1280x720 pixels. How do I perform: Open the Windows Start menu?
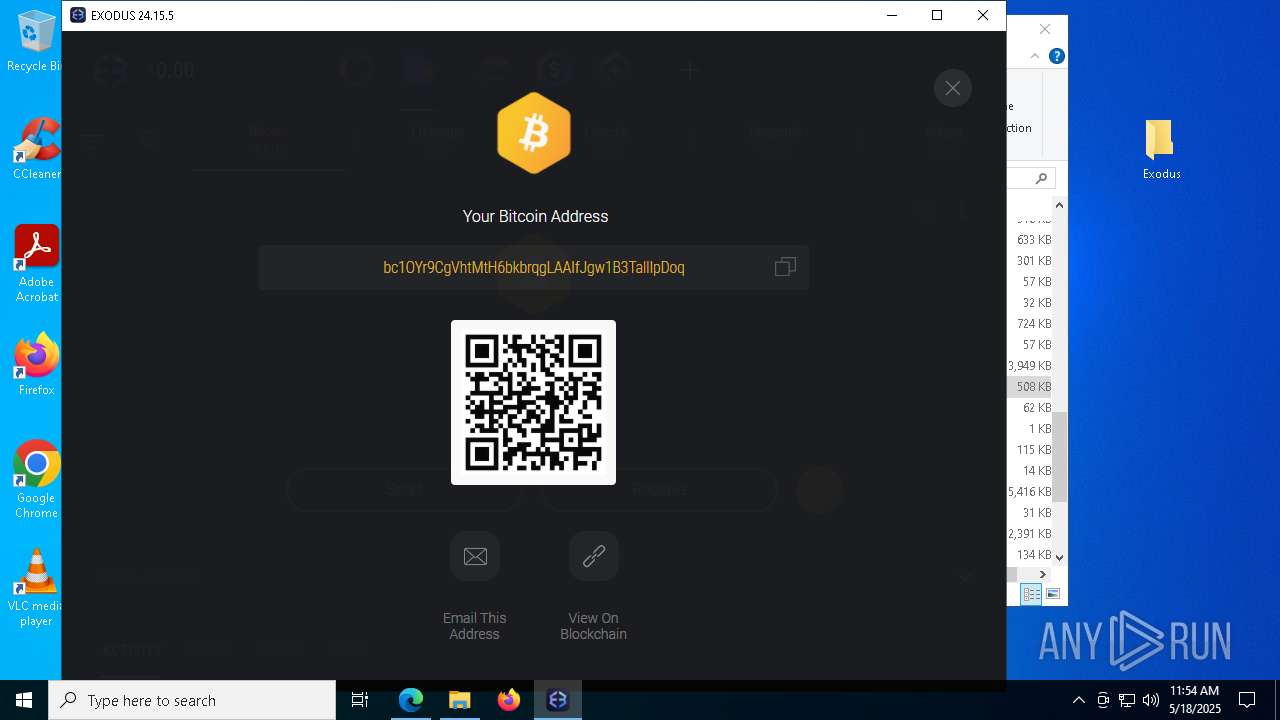tap(24, 700)
